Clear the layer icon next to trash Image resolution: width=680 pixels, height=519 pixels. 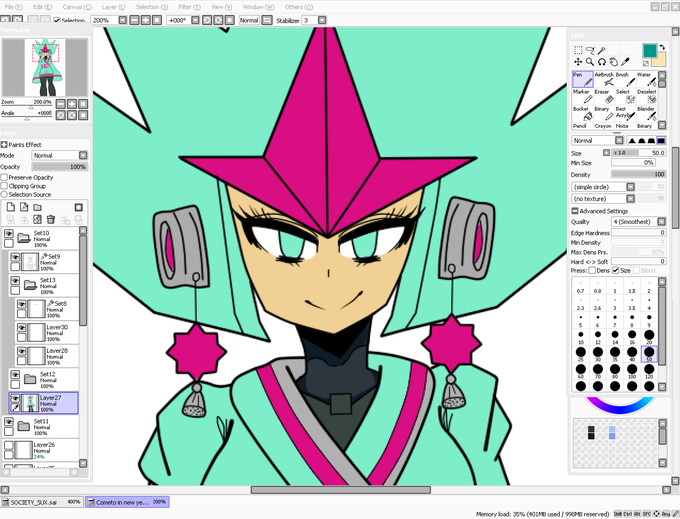point(38,219)
